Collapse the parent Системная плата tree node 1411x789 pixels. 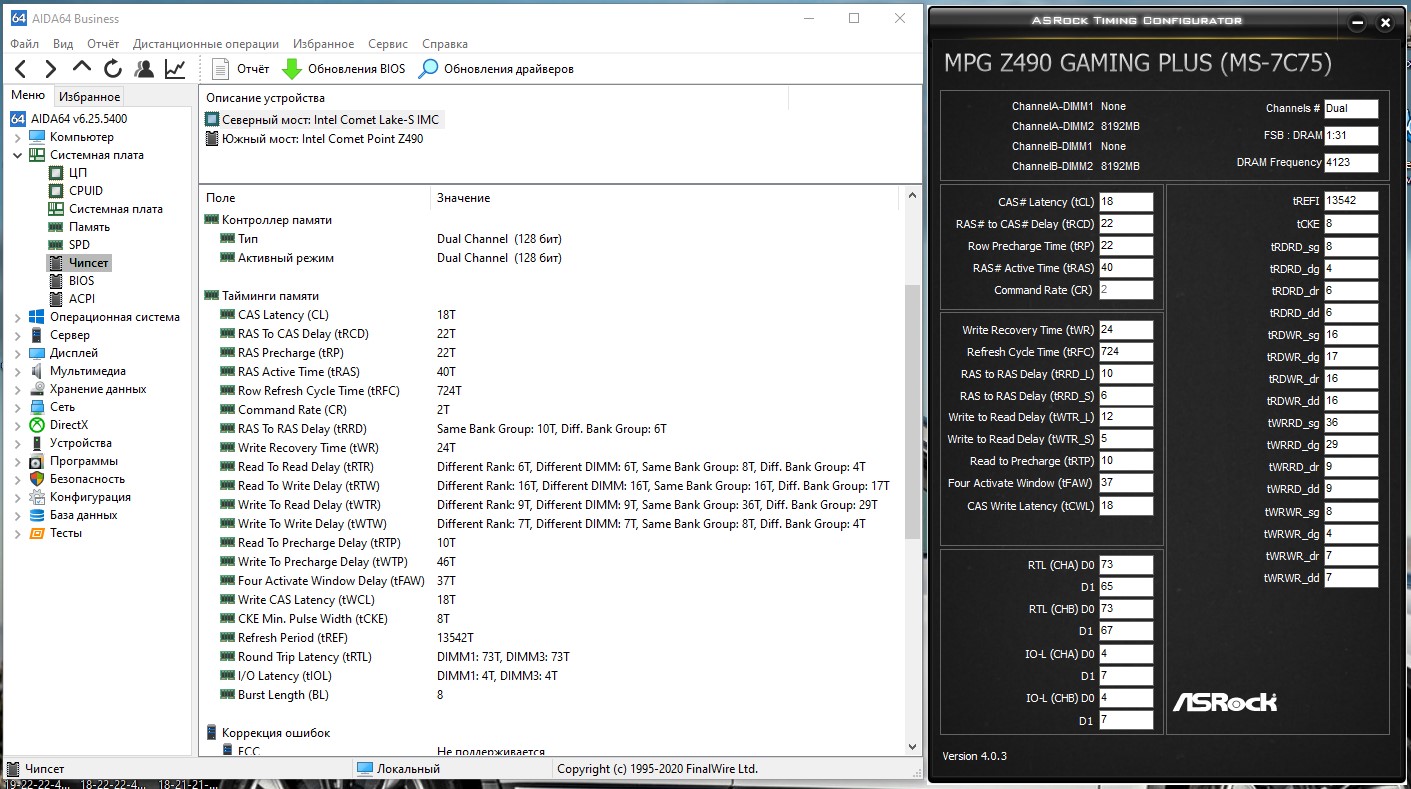17,155
